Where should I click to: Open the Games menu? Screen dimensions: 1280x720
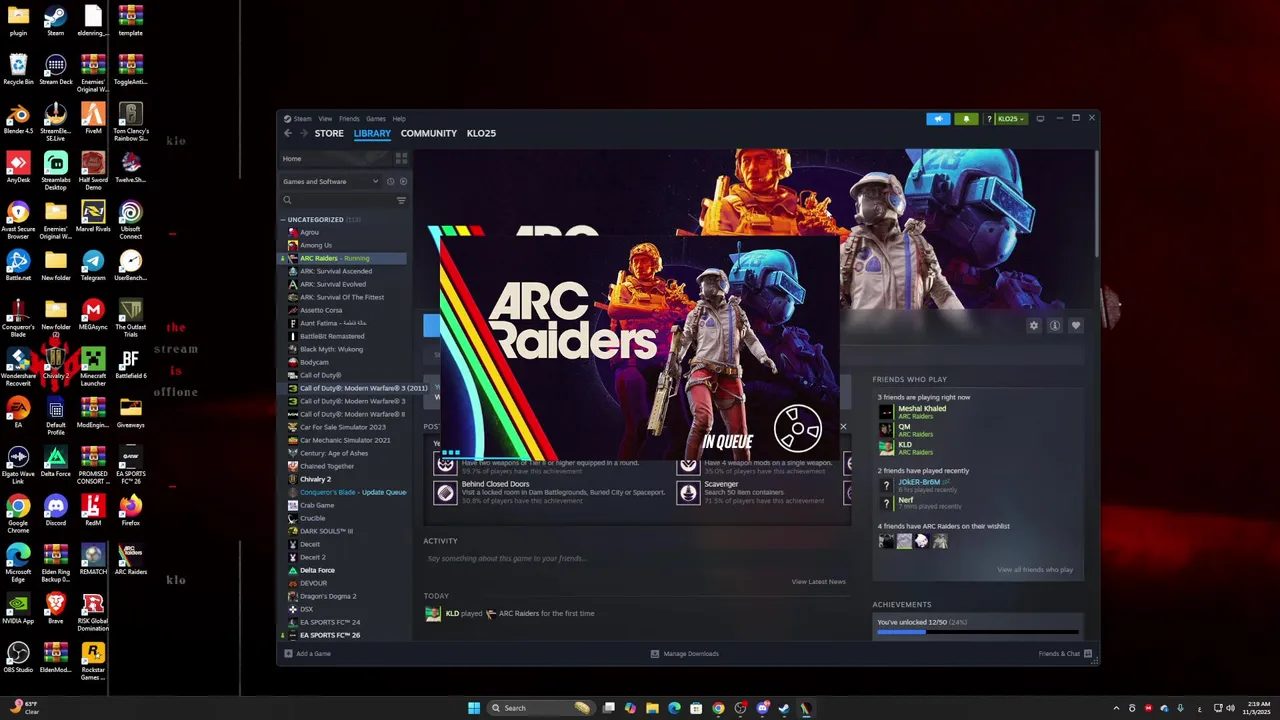click(375, 118)
